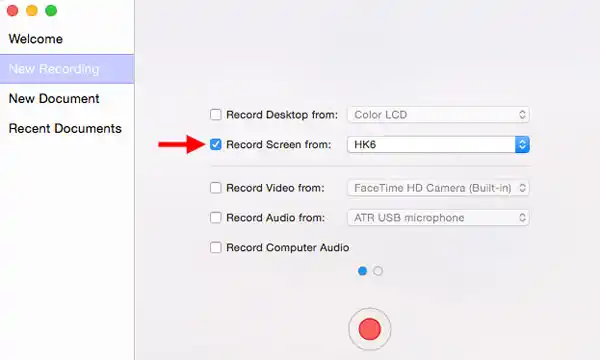The image size is (600, 360).
Task: Tick the Record Computer Audio checkbox
Action: pos(215,248)
